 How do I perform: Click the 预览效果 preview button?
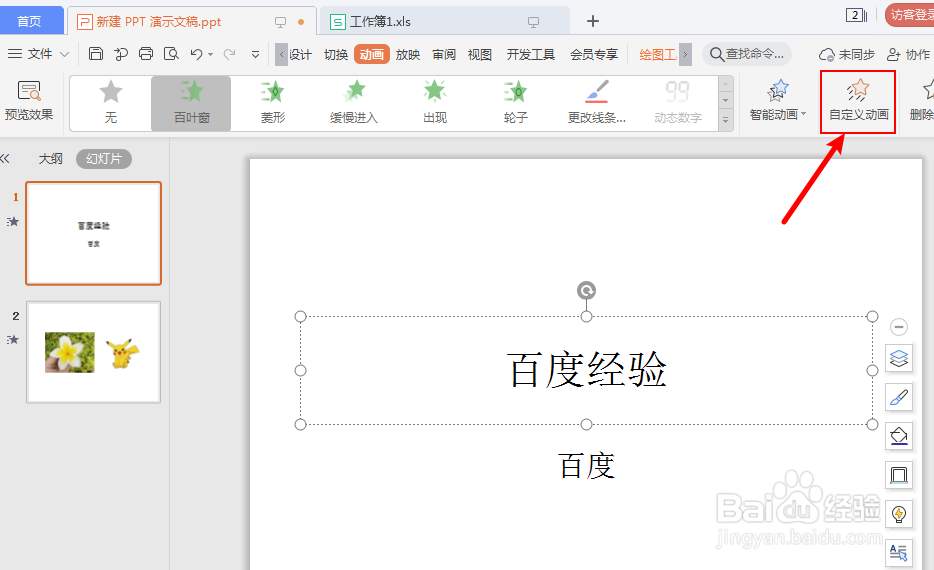click(x=29, y=101)
